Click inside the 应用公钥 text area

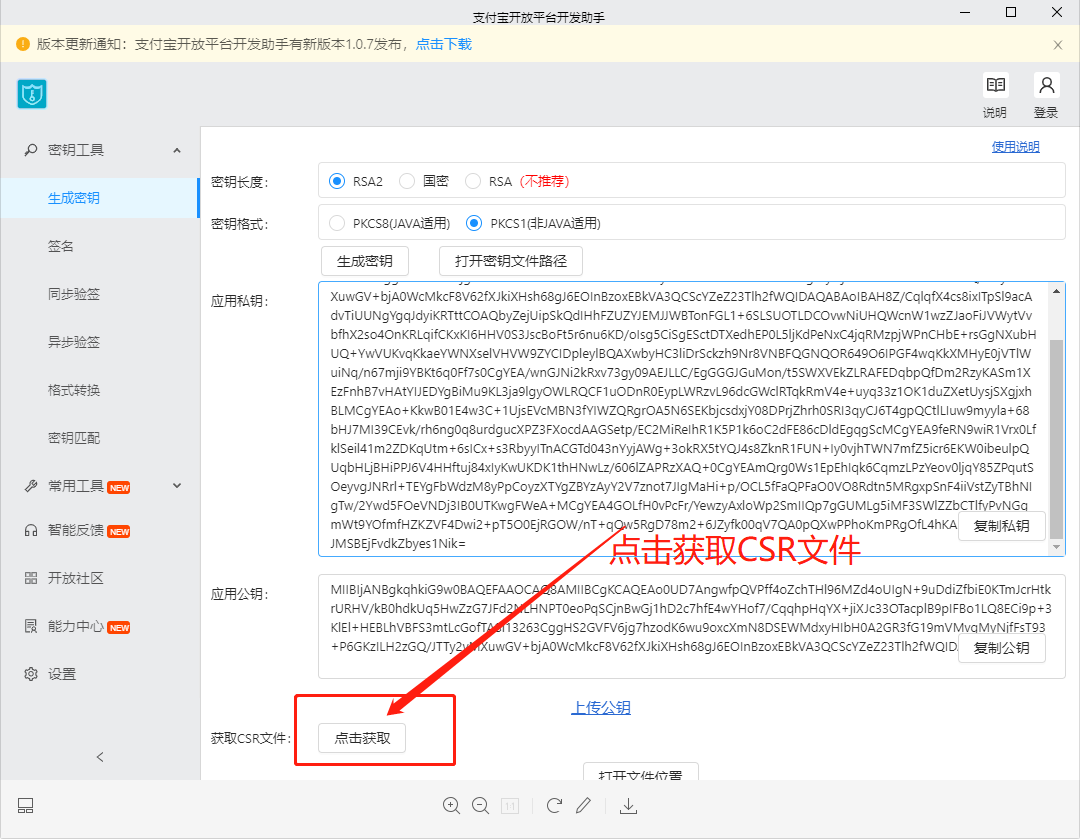(692, 627)
